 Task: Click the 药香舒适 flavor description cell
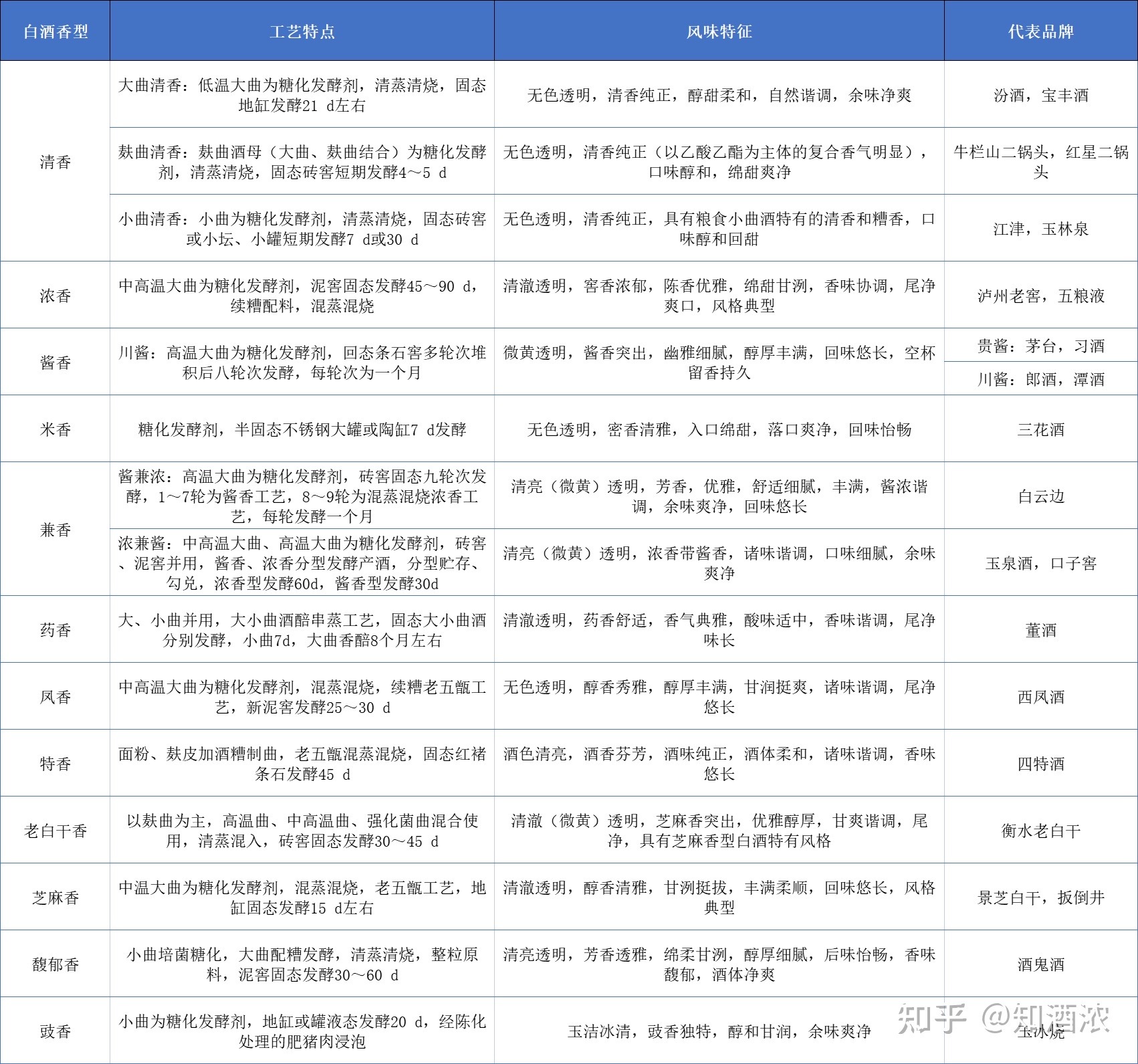click(719, 629)
